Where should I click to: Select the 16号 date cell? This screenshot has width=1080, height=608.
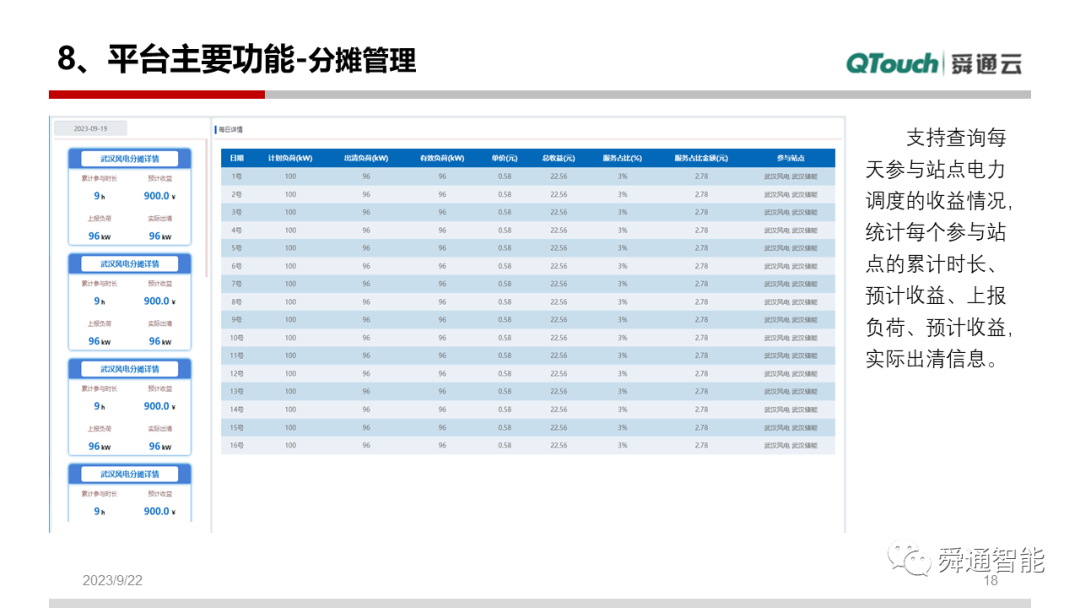236,445
